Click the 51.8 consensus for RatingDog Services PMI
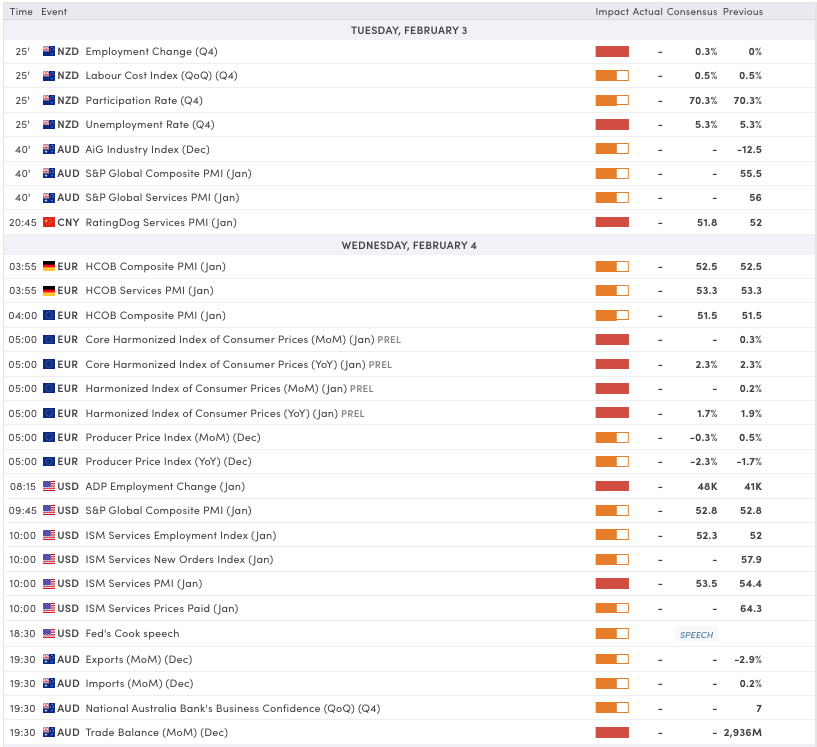 (x=707, y=222)
